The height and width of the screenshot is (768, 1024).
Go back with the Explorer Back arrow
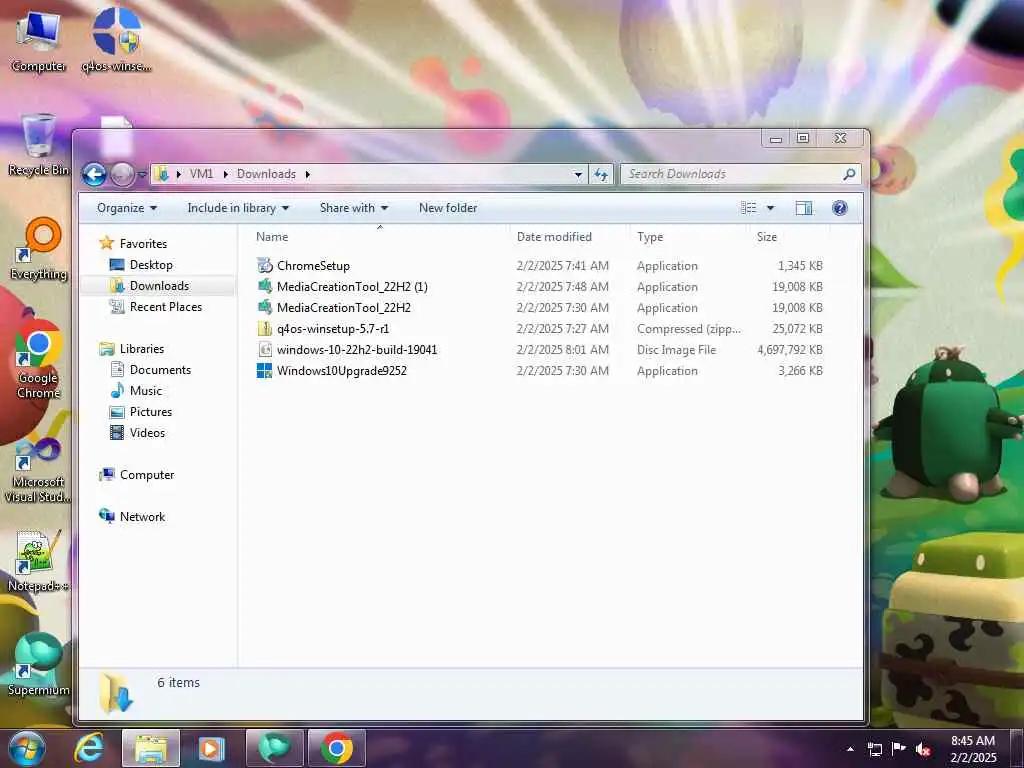tap(93, 174)
